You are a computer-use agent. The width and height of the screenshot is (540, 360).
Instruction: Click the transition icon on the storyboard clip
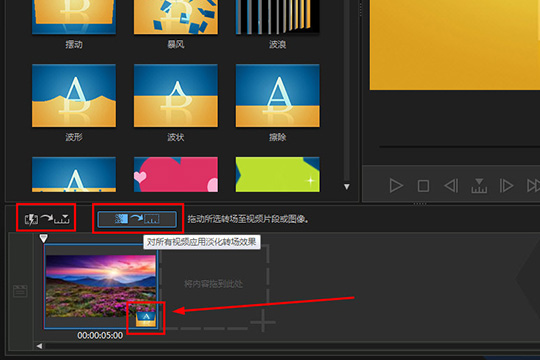146,319
